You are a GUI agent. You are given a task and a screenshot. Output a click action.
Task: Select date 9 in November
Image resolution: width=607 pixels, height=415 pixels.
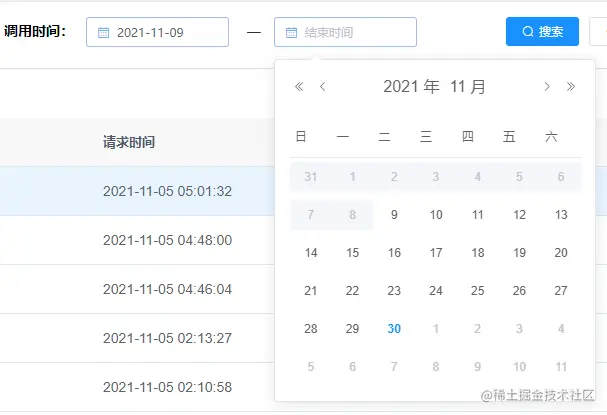[x=394, y=215]
